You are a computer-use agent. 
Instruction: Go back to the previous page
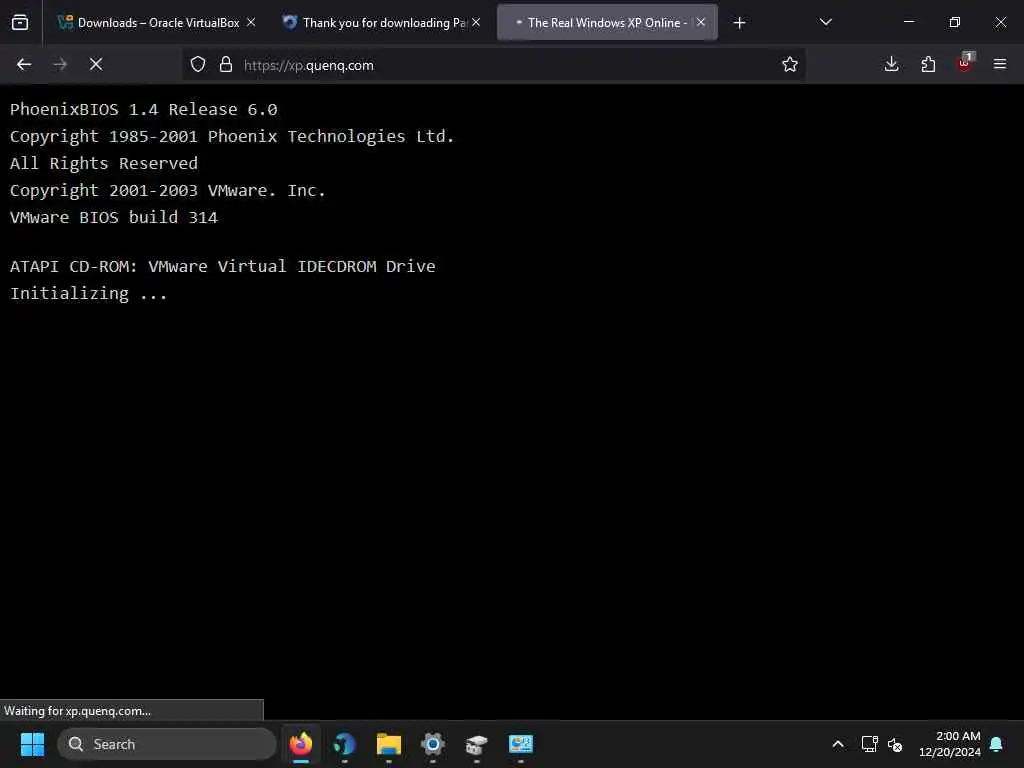click(24, 64)
